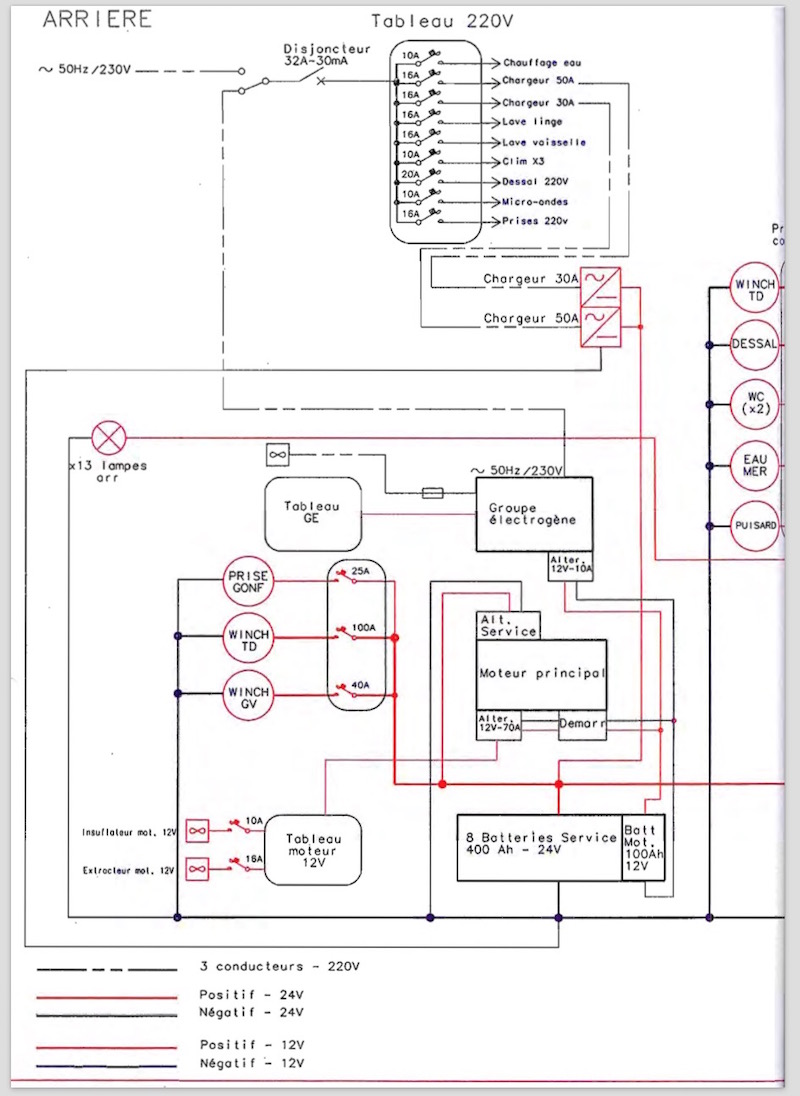Viewport: 800px width, 1096px height.
Task: Click the Tableau moteur 12V box
Action: 313,848
